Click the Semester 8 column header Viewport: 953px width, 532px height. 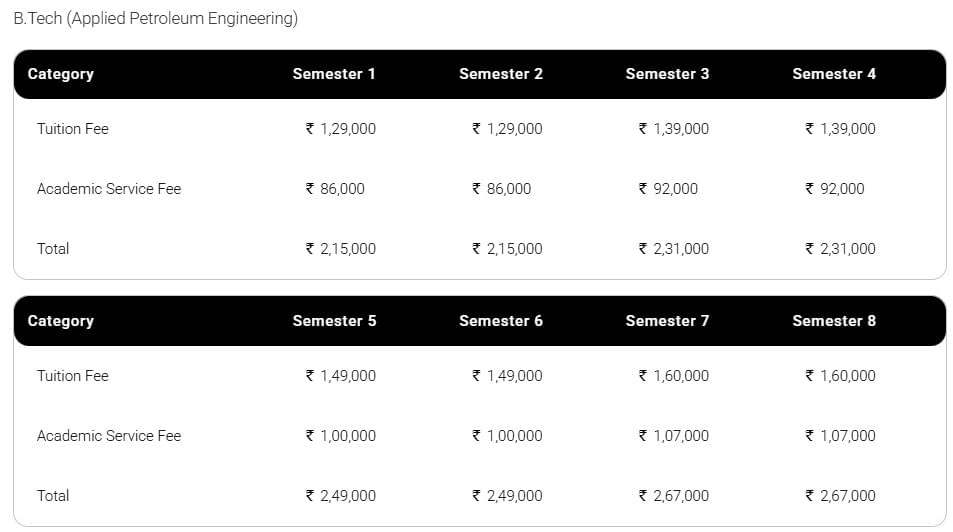coord(834,321)
